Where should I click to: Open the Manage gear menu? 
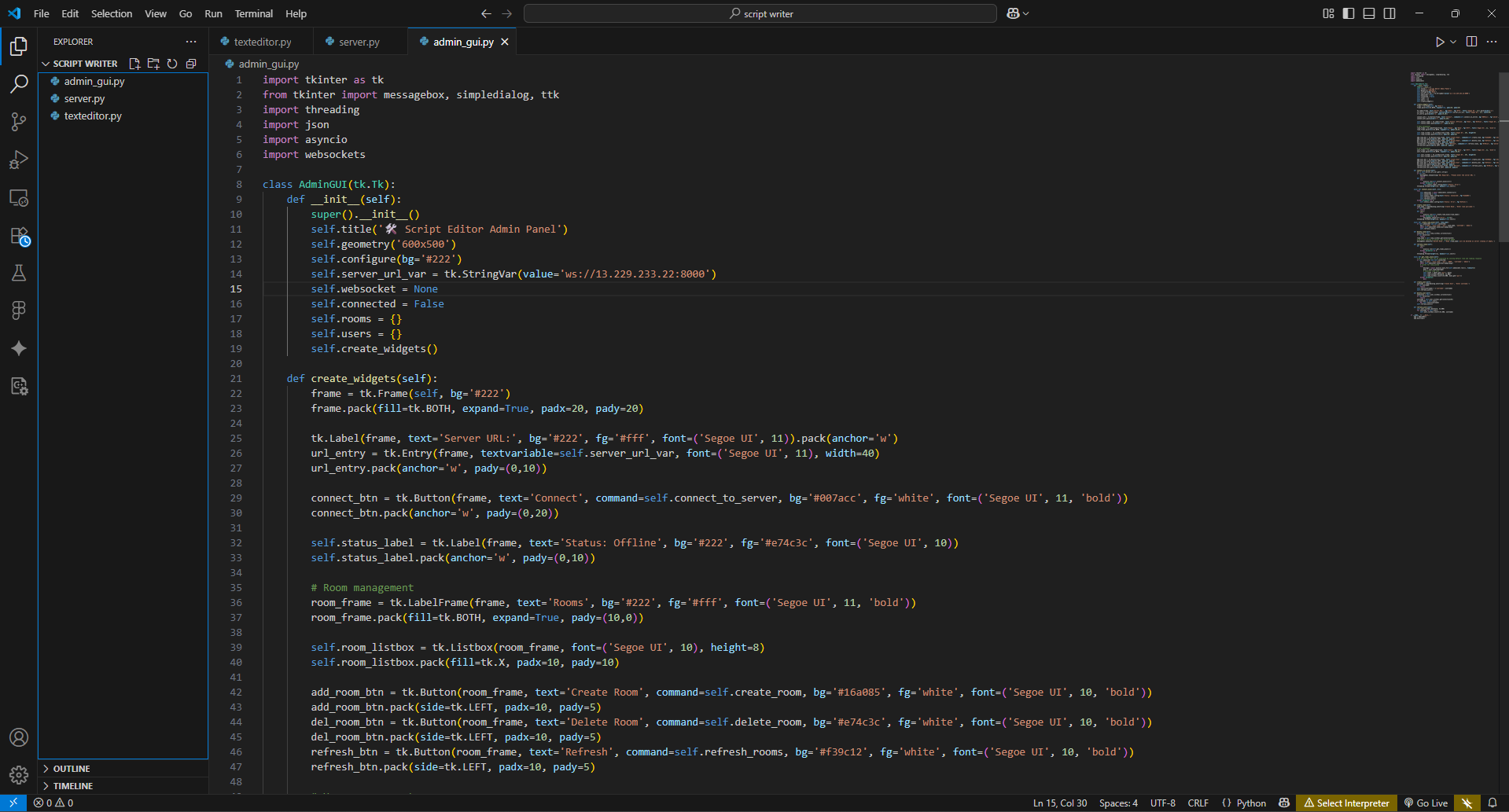coord(19,775)
